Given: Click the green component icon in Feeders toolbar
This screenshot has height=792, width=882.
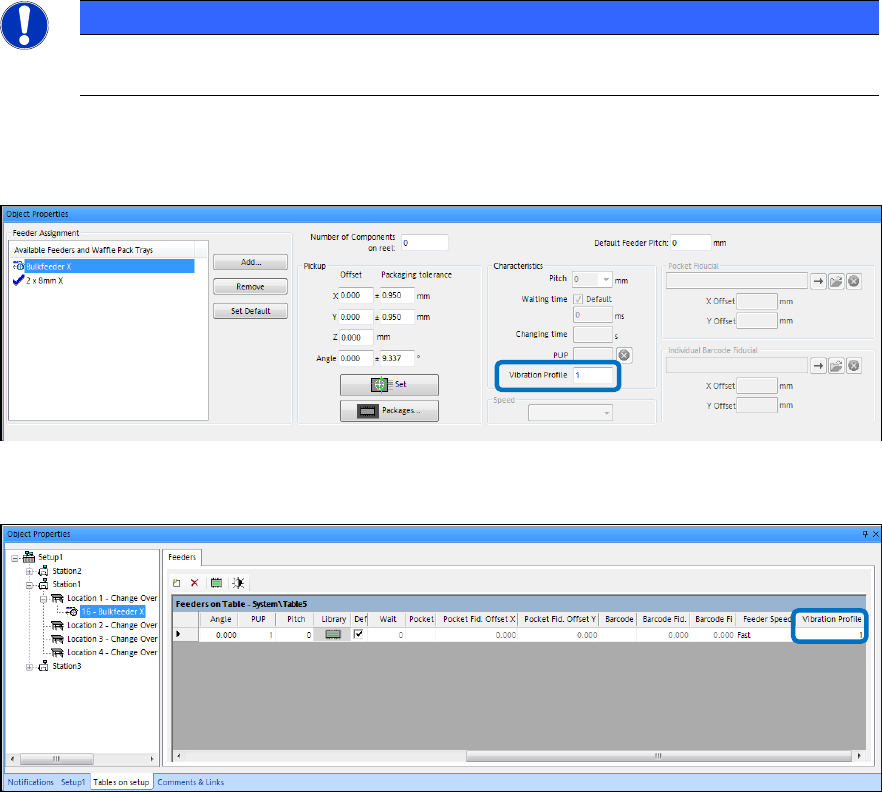Looking at the screenshot, I should [x=215, y=582].
